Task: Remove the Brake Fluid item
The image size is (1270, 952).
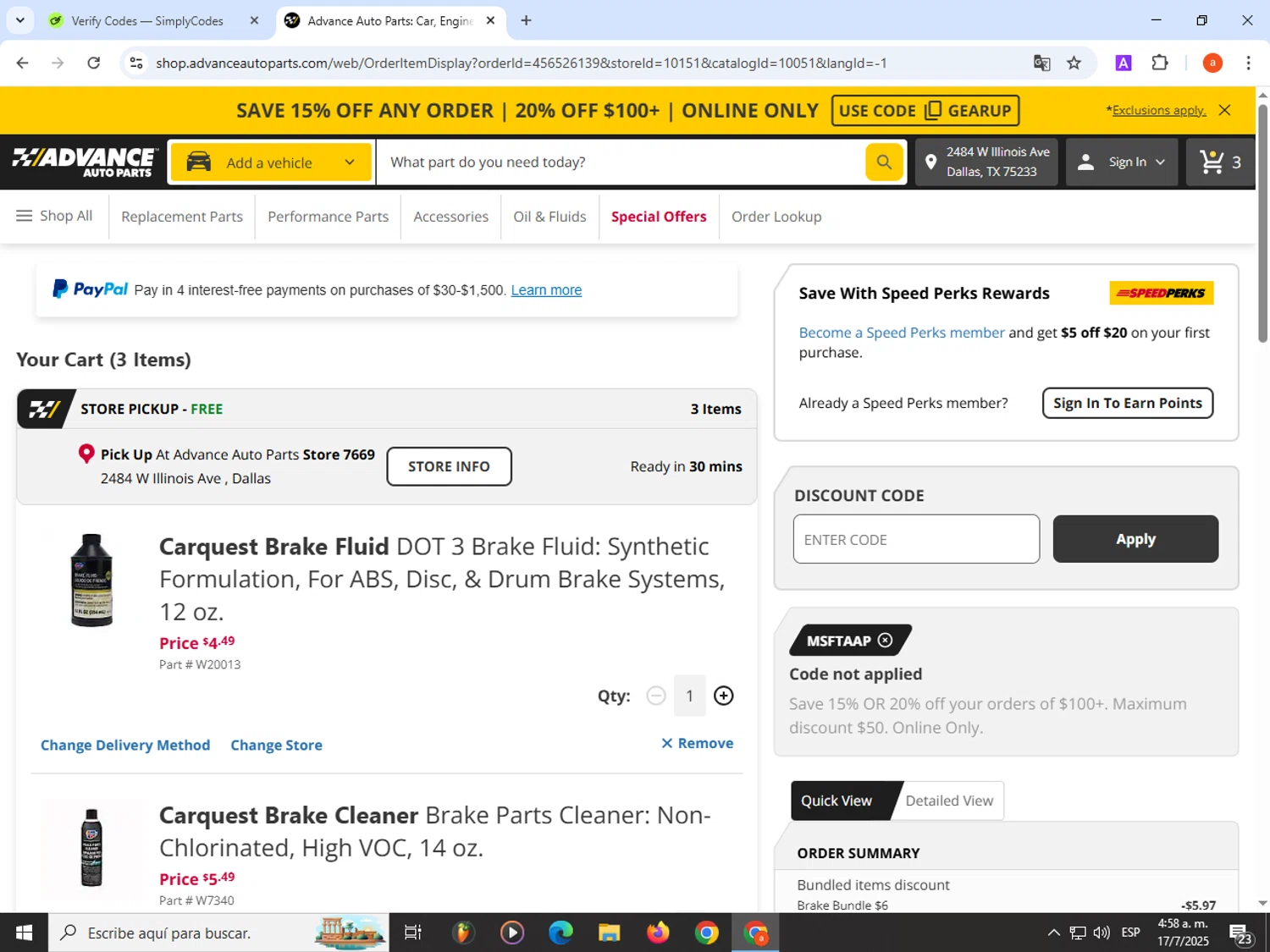Action: click(697, 743)
